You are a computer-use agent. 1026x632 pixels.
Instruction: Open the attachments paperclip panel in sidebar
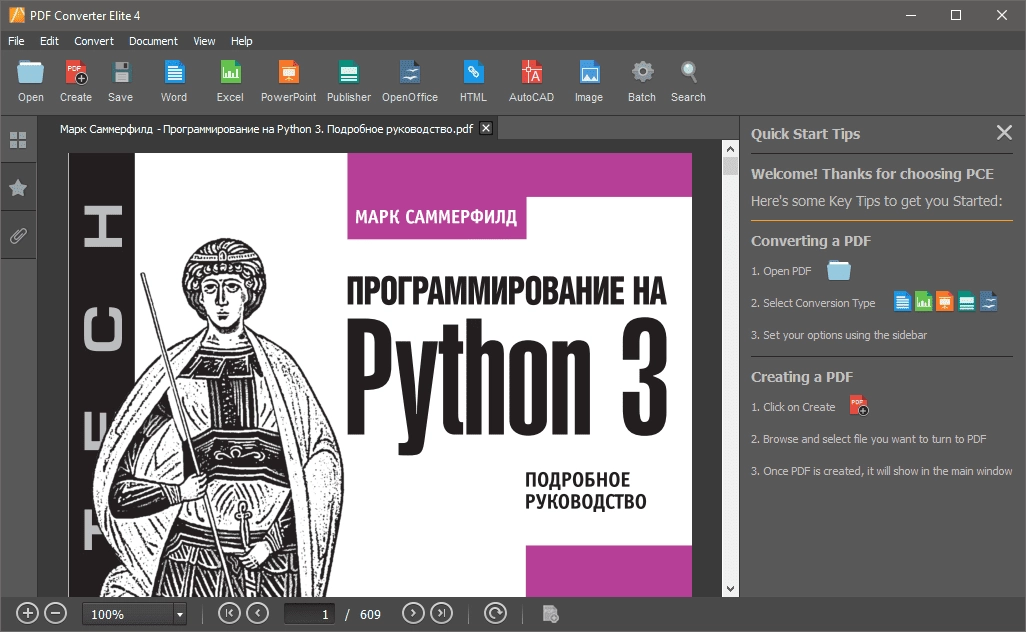tap(18, 236)
